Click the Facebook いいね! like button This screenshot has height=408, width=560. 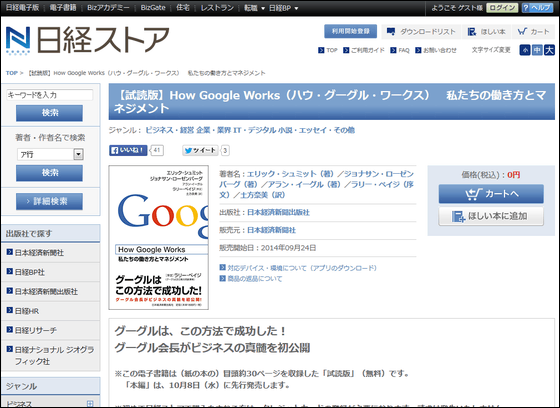pos(128,150)
